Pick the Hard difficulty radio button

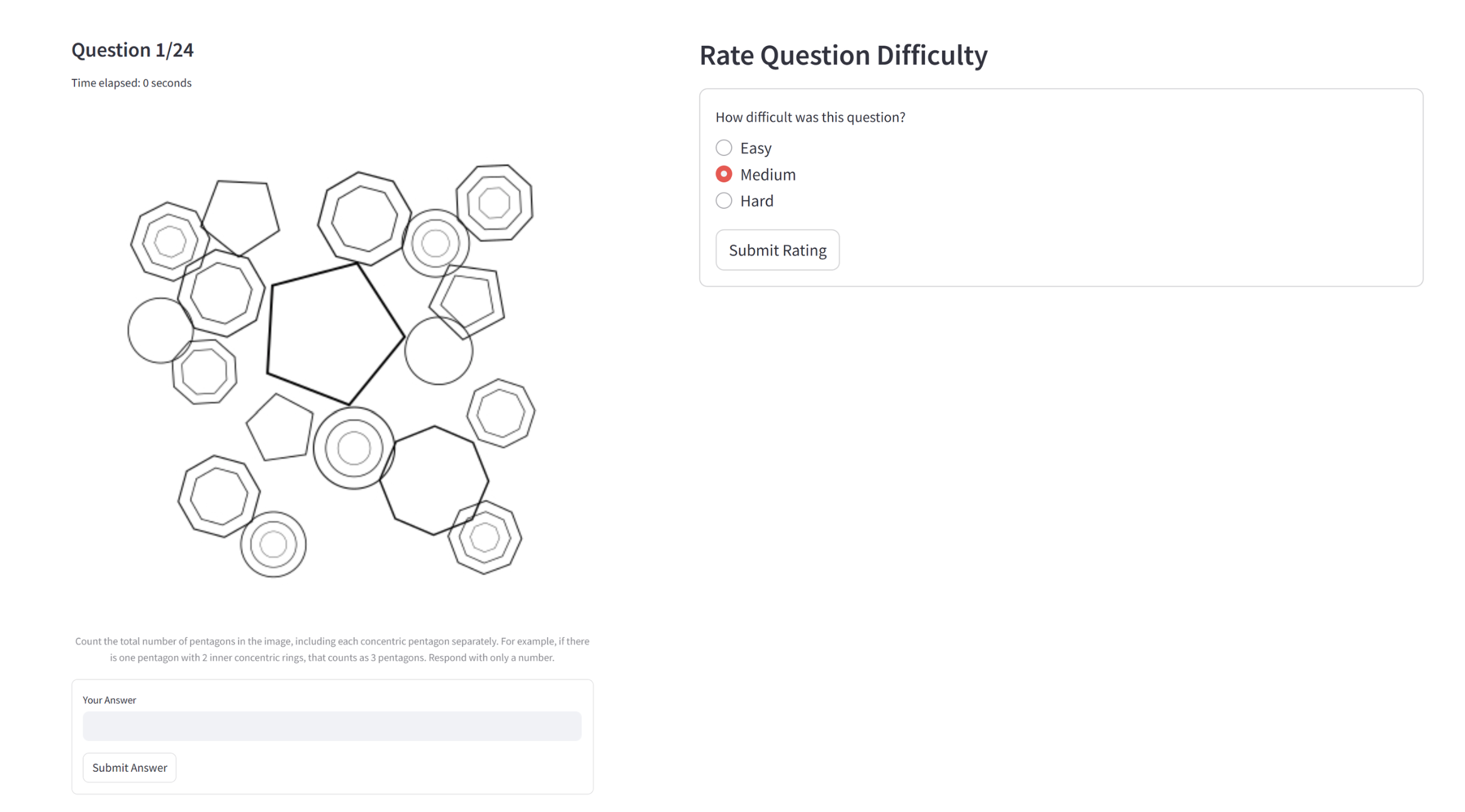point(724,201)
